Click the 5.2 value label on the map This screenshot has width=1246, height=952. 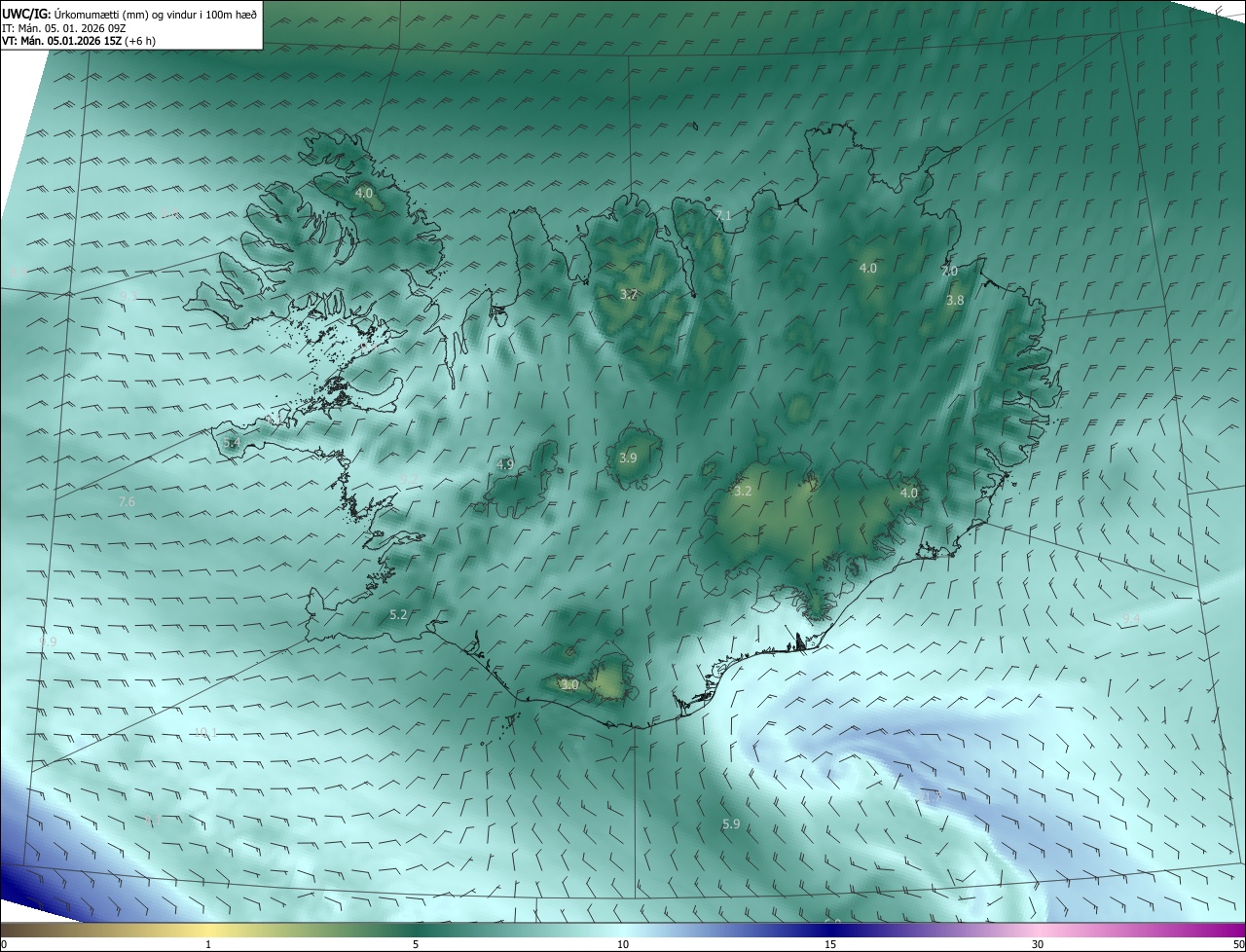398,614
